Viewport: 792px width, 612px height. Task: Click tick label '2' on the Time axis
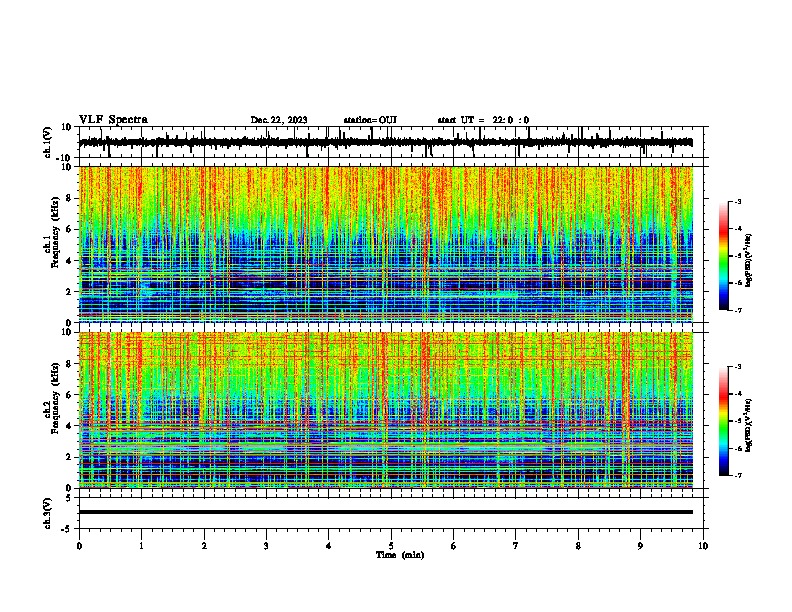click(x=204, y=546)
